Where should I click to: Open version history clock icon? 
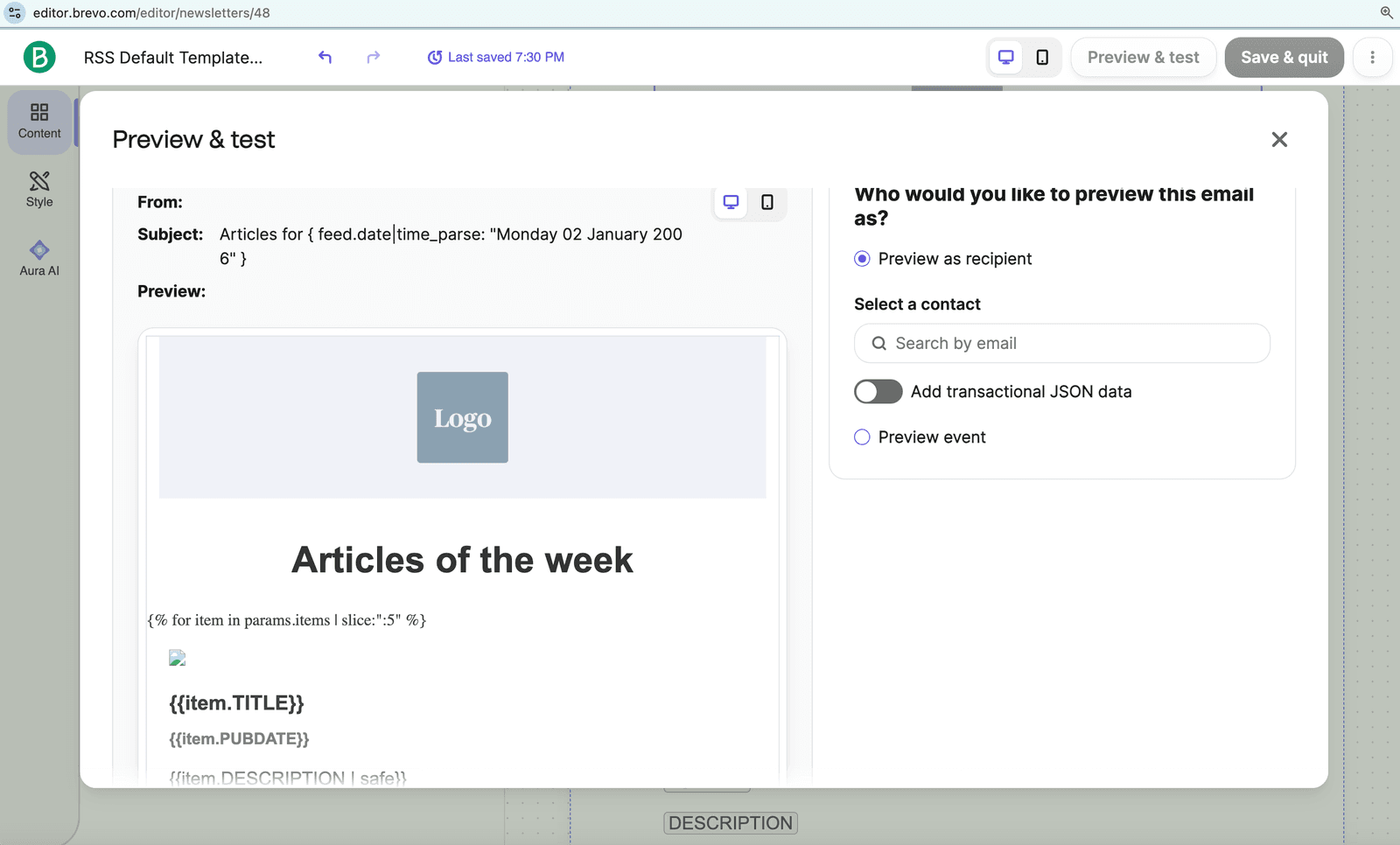point(434,58)
